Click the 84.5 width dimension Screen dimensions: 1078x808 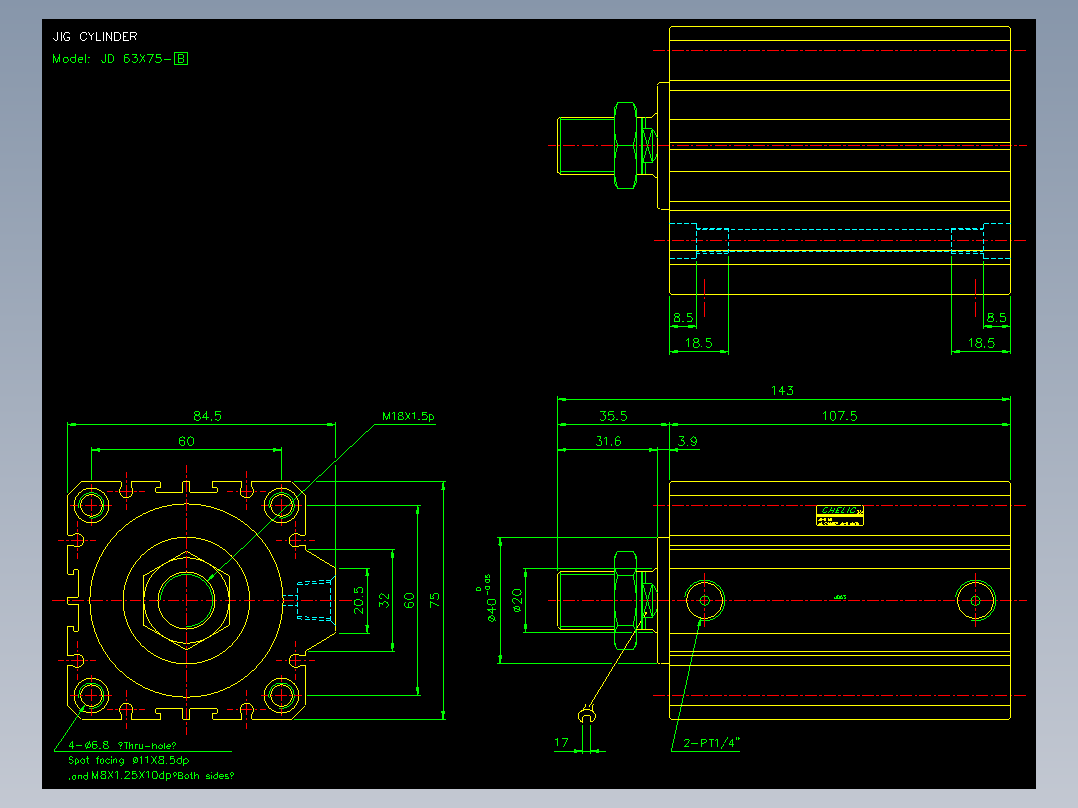(x=207, y=416)
